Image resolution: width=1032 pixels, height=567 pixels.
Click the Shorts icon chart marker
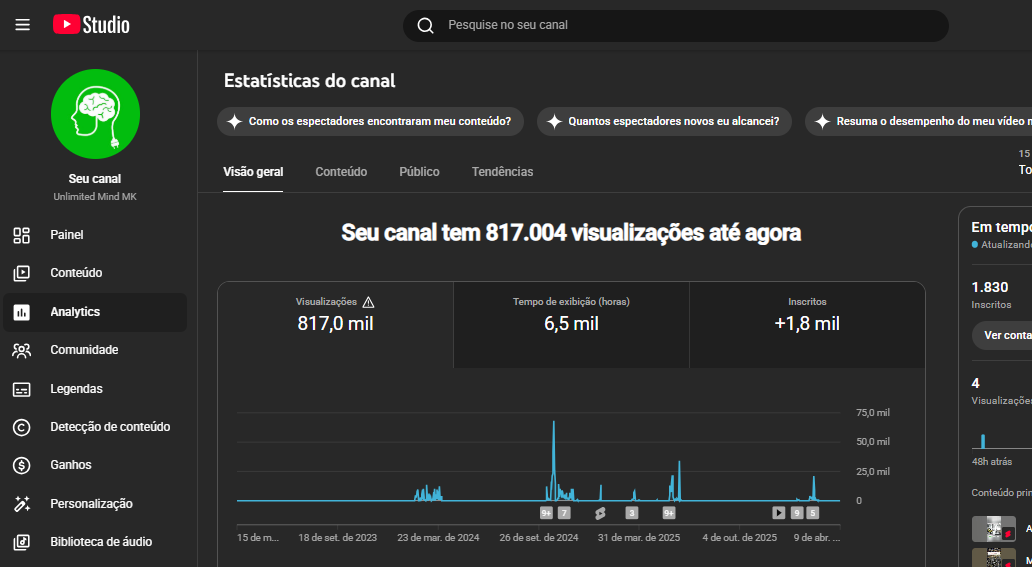coord(600,513)
